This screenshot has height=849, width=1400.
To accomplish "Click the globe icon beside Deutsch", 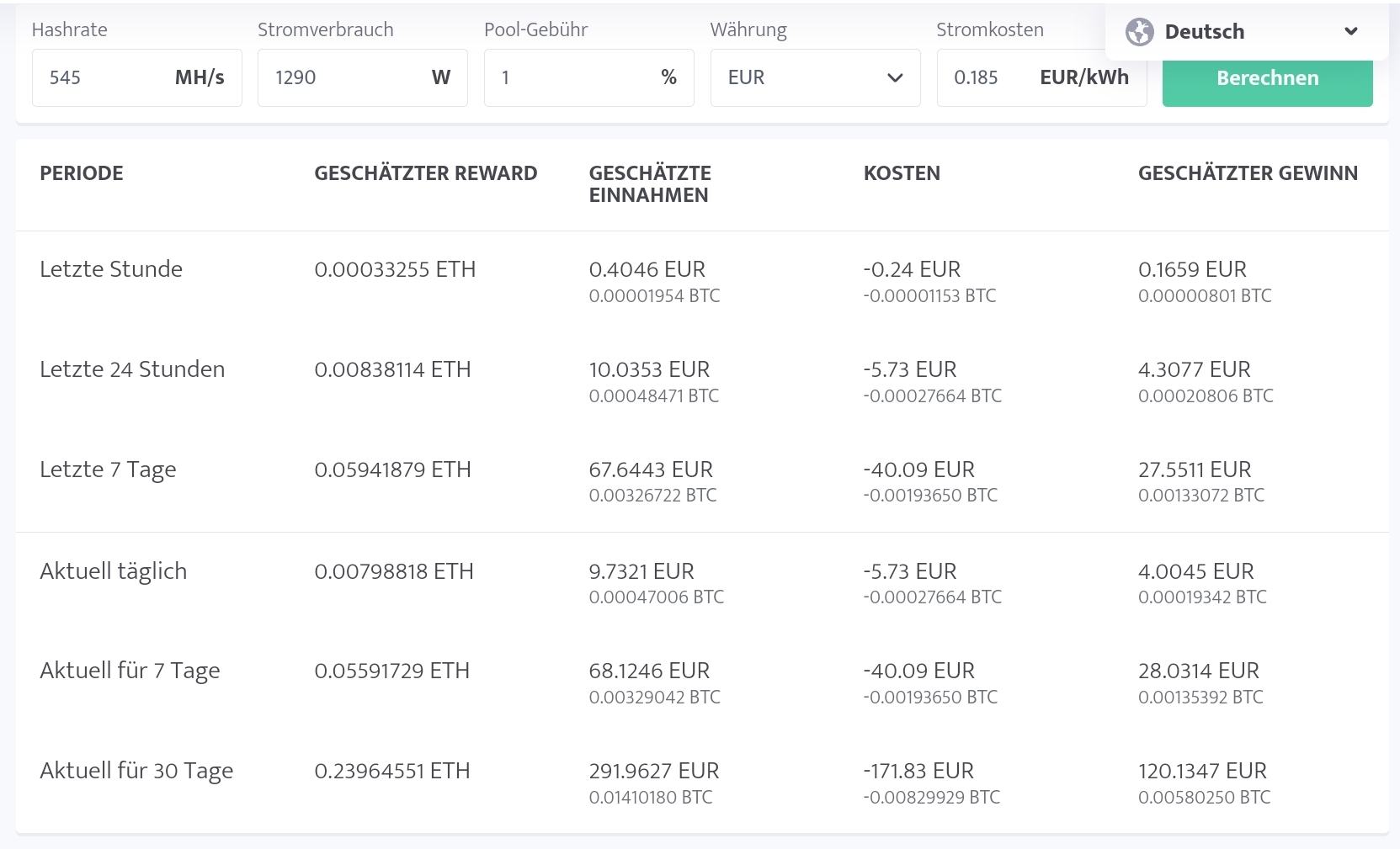I will click(1139, 32).
